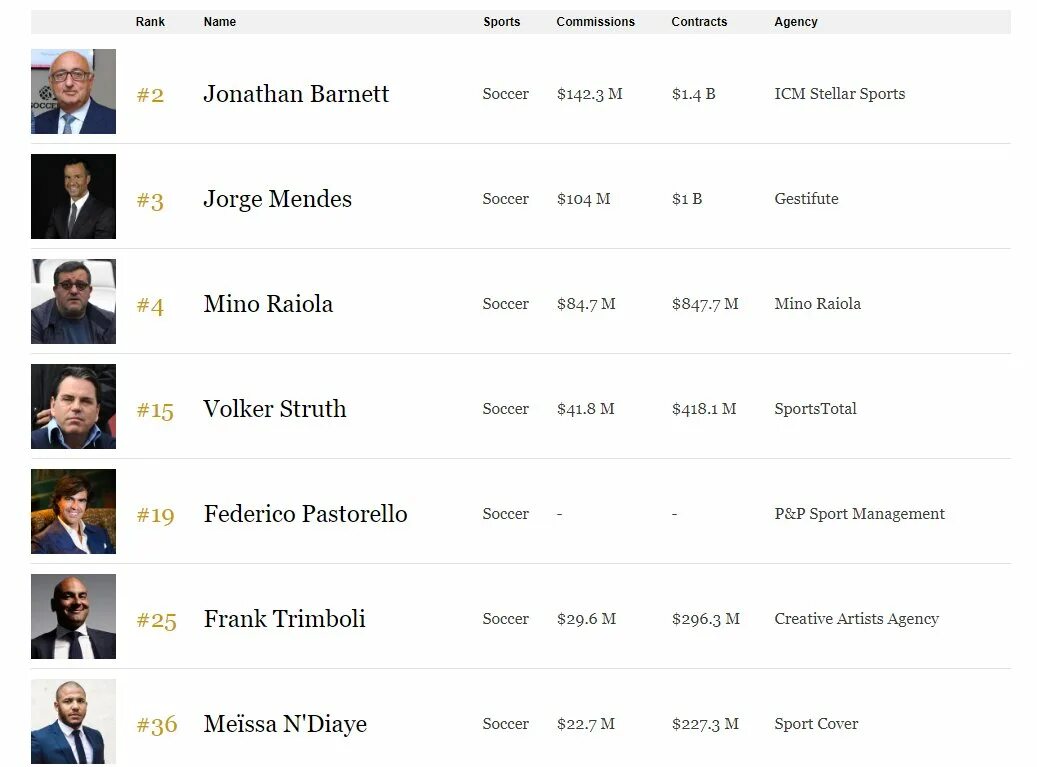Screen dimensions: 1037x767
Task: Open Meïssa N'Diaye's headshot thumbnail
Action: tap(73, 721)
